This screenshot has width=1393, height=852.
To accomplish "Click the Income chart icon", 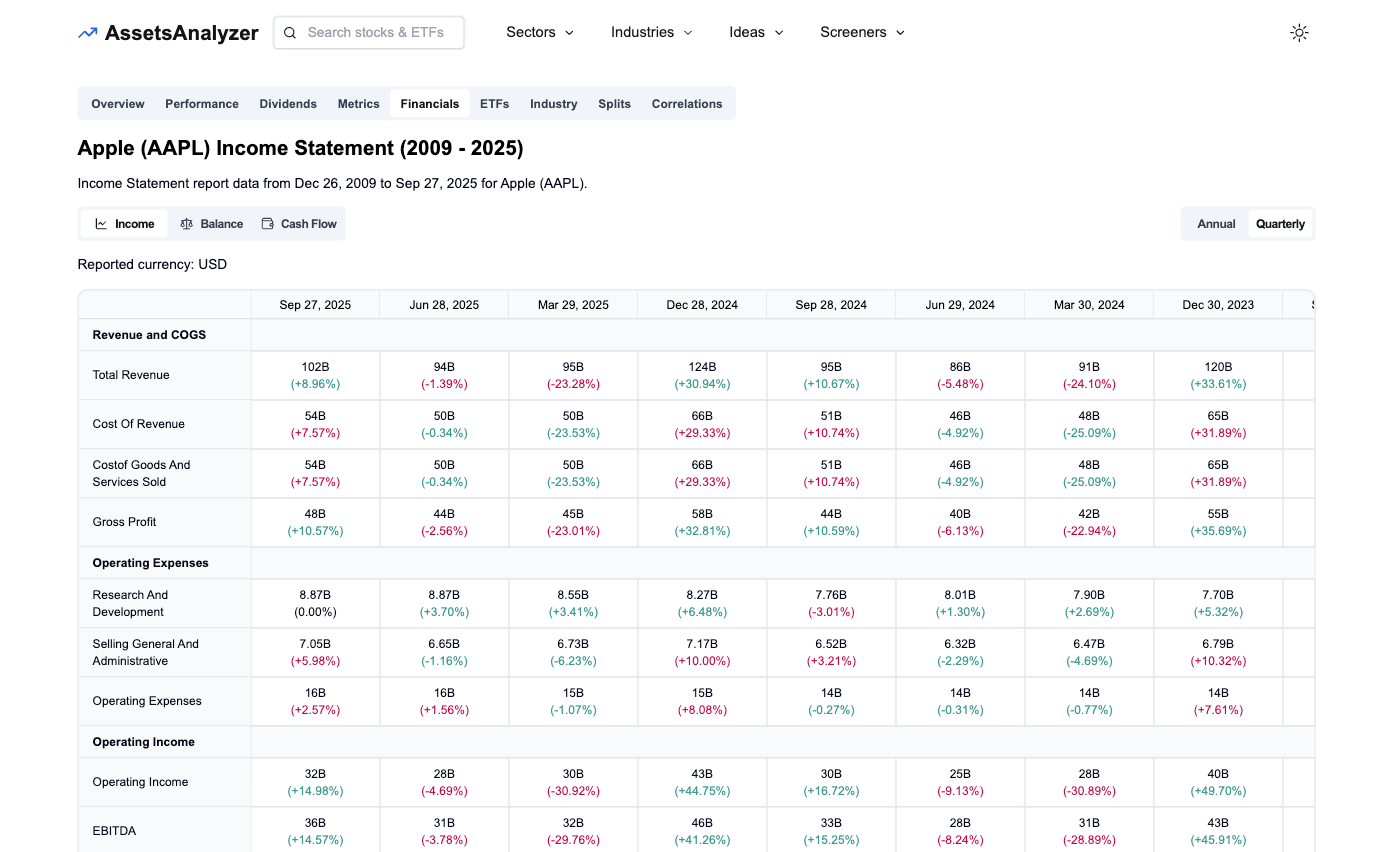I will point(101,224).
